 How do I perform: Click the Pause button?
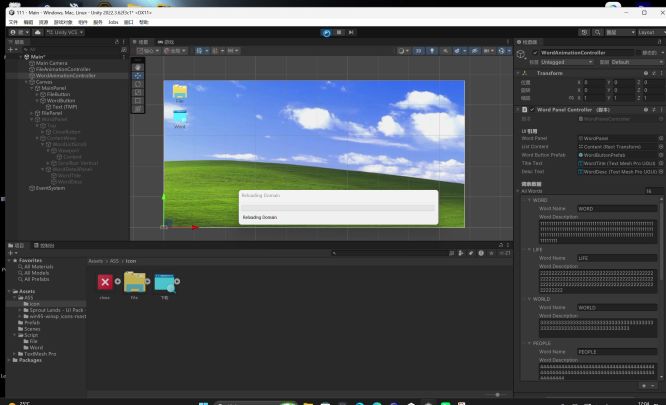click(339, 33)
